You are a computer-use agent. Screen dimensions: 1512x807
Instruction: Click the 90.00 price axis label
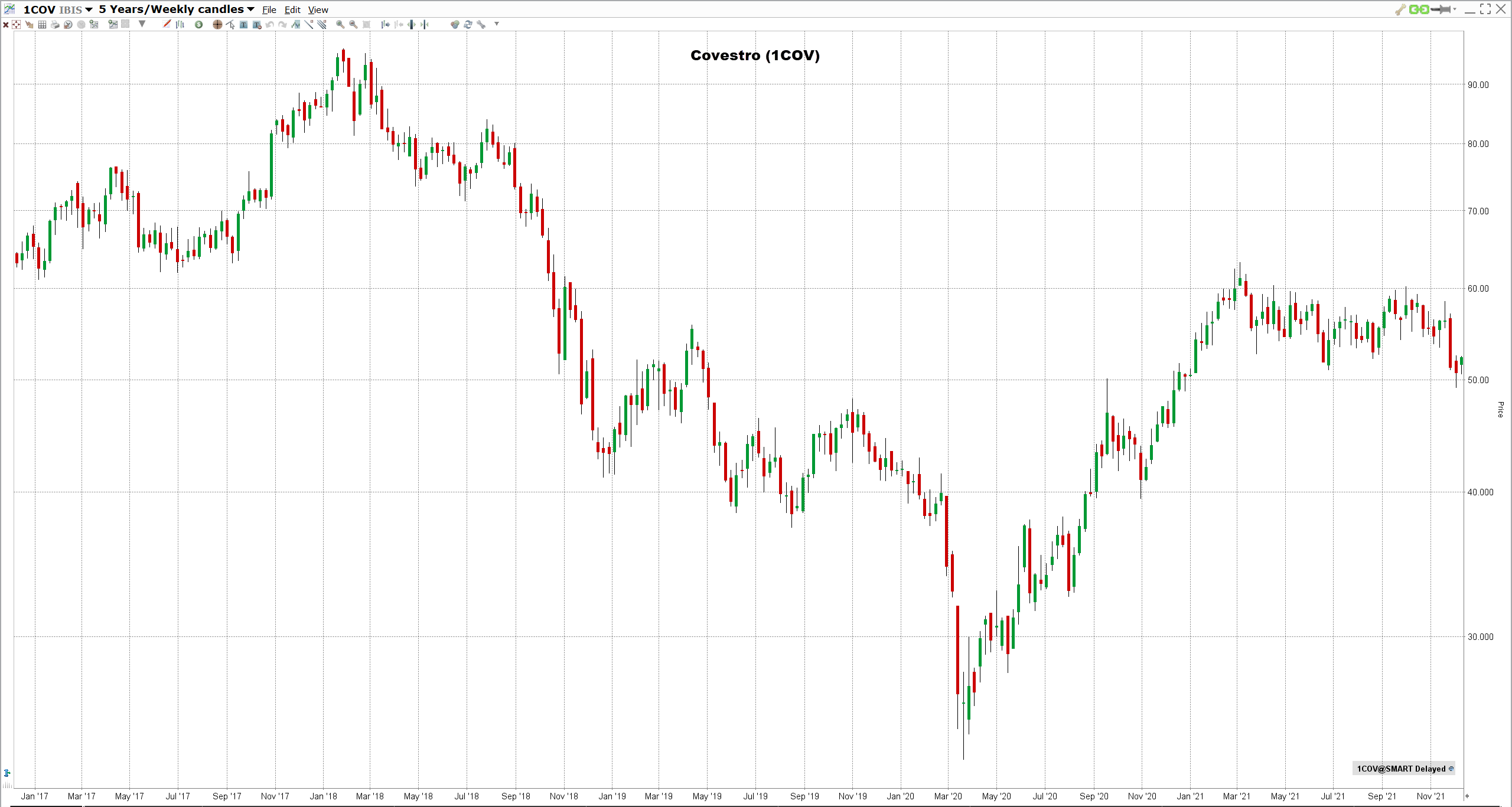coord(1478,85)
